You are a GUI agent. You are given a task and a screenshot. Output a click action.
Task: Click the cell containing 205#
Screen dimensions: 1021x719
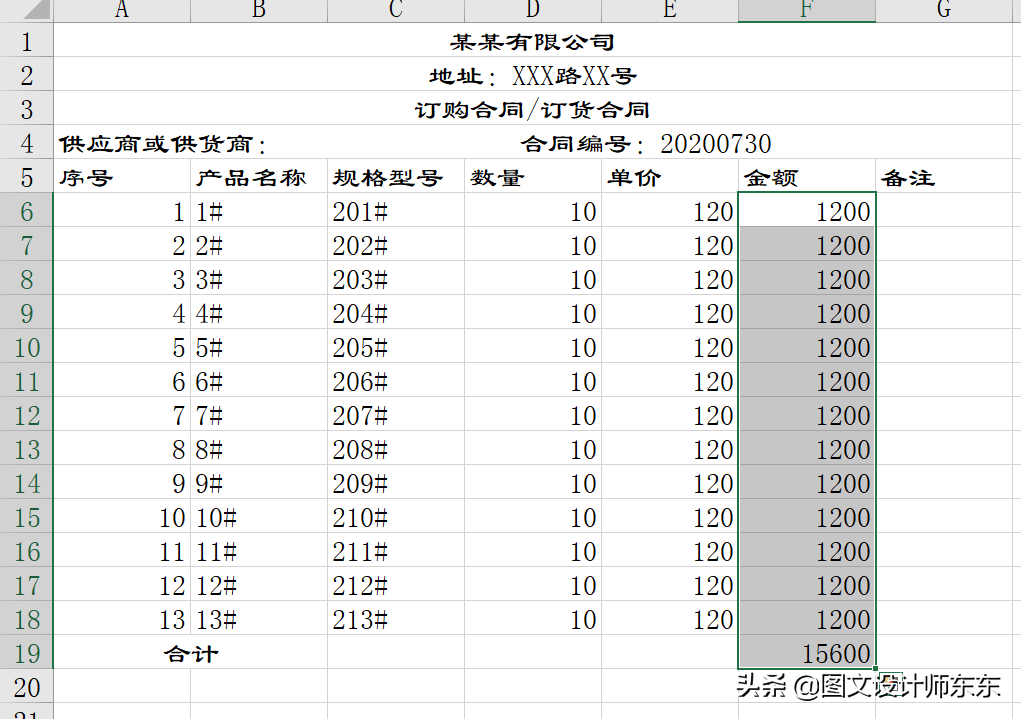click(x=396, y=347)
